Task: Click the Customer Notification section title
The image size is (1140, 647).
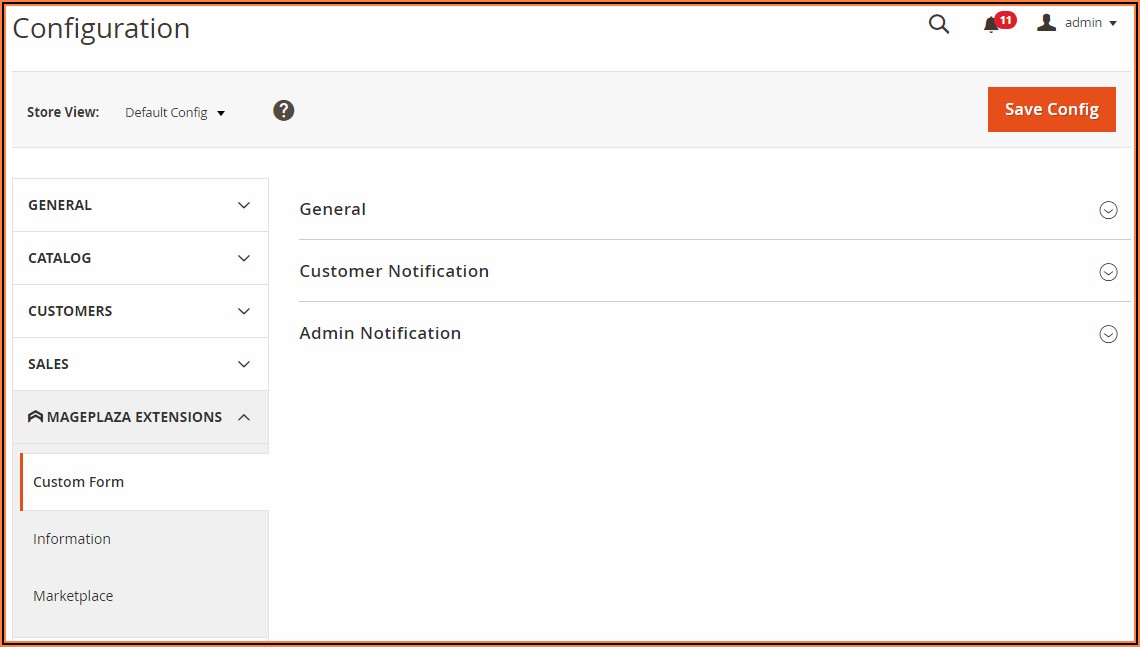Action: coord(394,271)
